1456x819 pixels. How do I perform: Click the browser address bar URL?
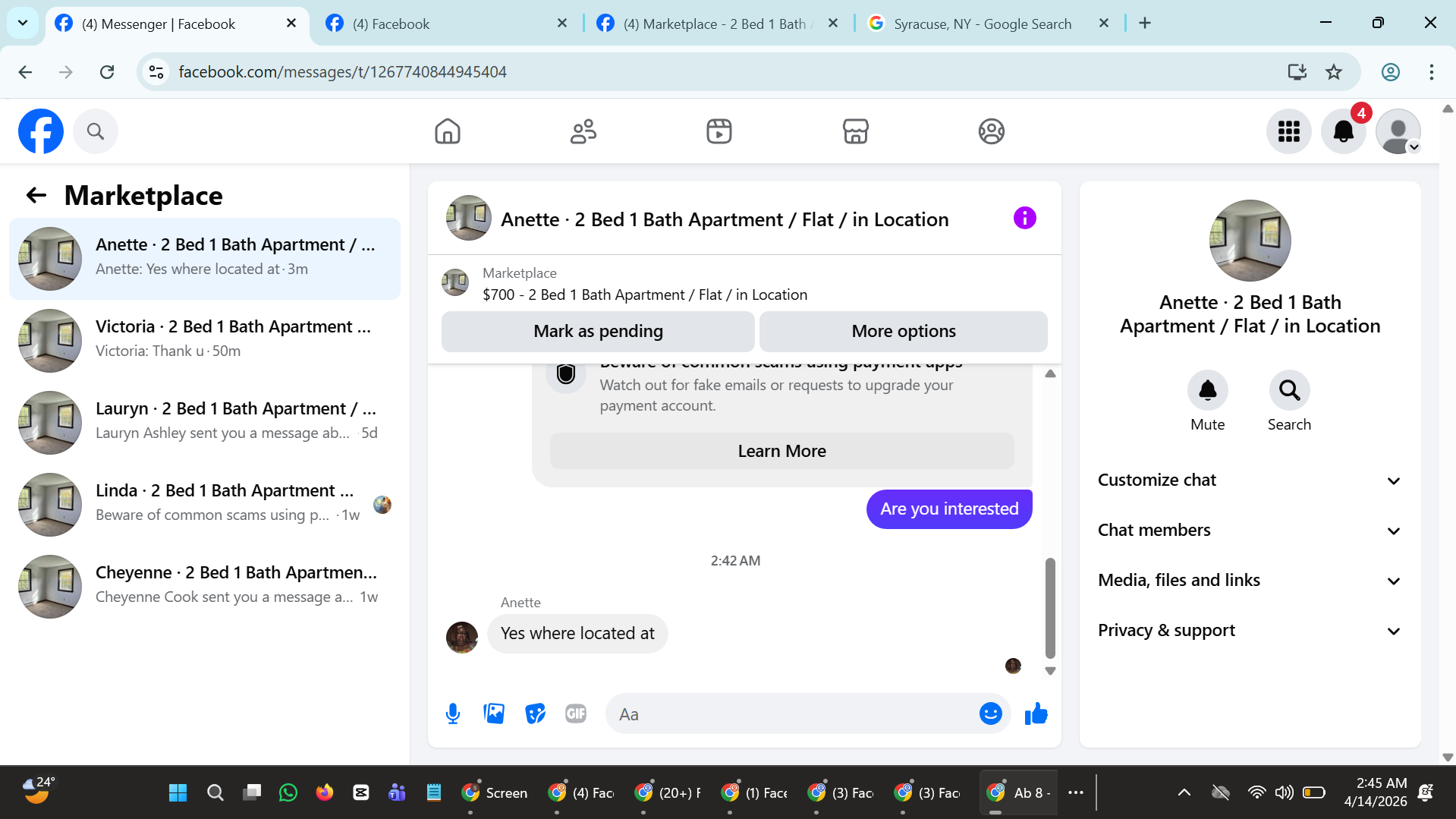[342, 72]
